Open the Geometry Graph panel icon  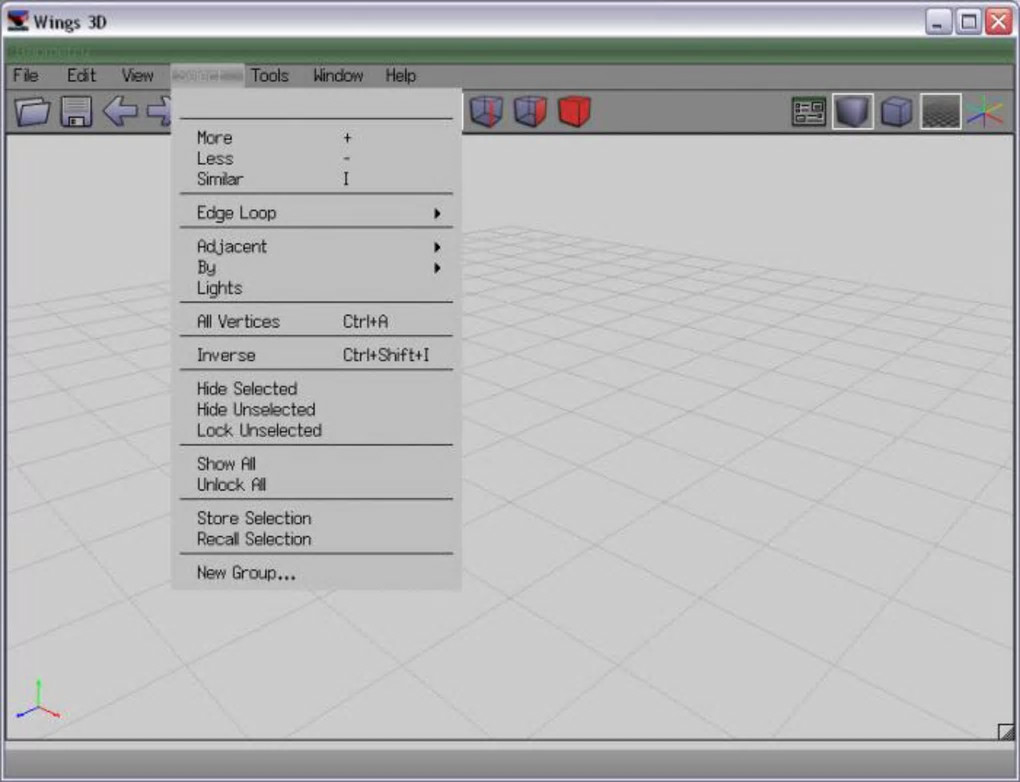click(x=809, y=112)
